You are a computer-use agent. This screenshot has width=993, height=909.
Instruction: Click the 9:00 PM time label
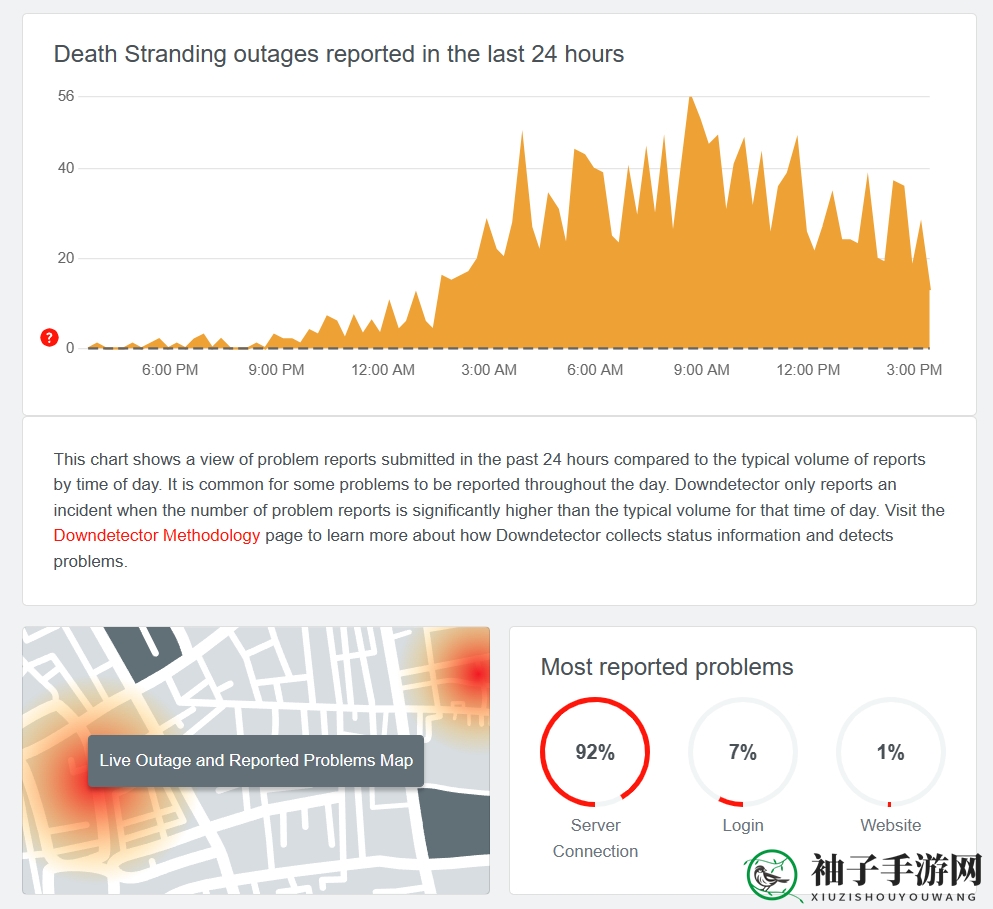click(276, 370)
